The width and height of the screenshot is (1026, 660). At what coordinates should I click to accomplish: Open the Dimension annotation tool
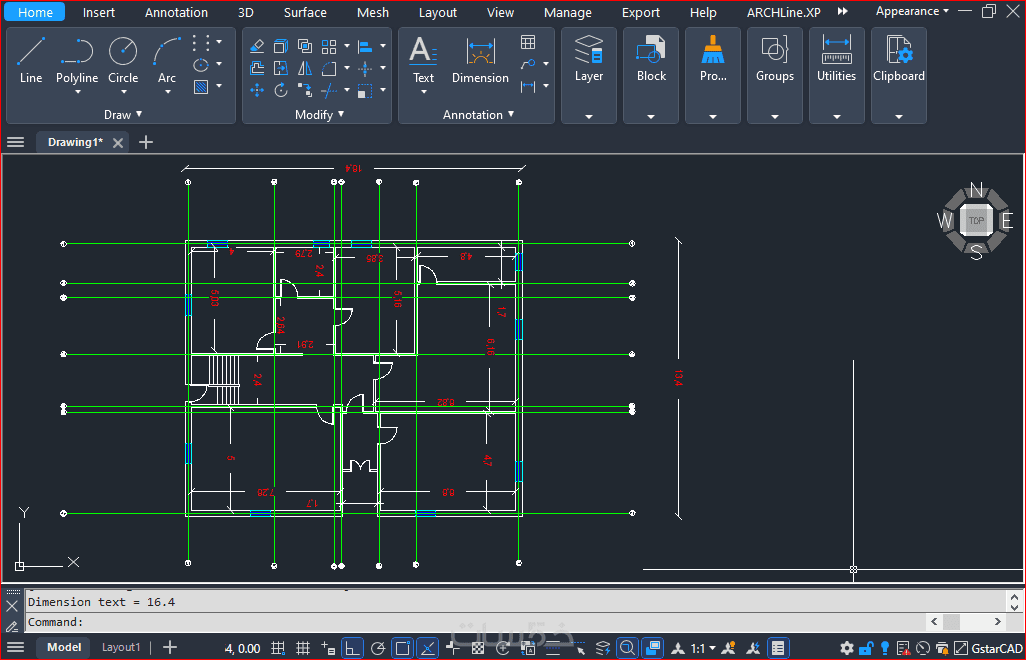point(480,60)
